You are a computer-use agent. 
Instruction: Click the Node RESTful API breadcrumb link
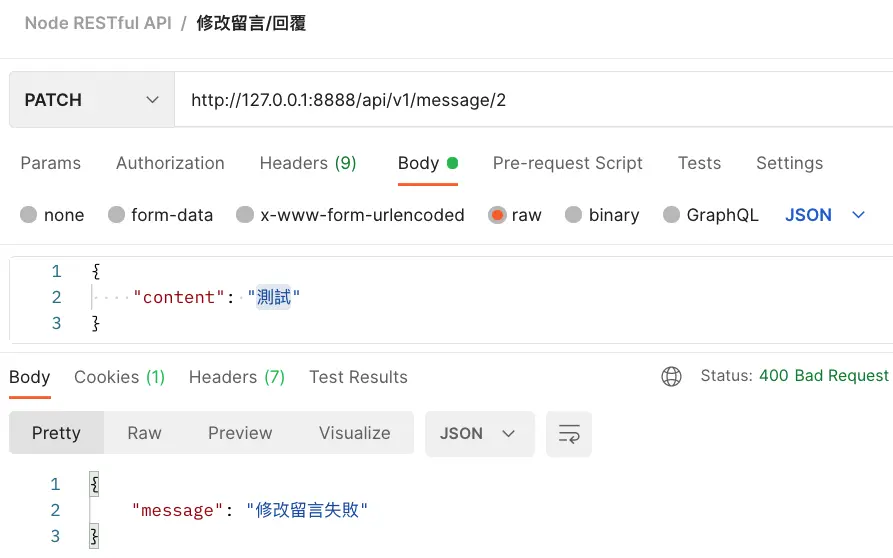pyautogui.click(x=98, y=23)
